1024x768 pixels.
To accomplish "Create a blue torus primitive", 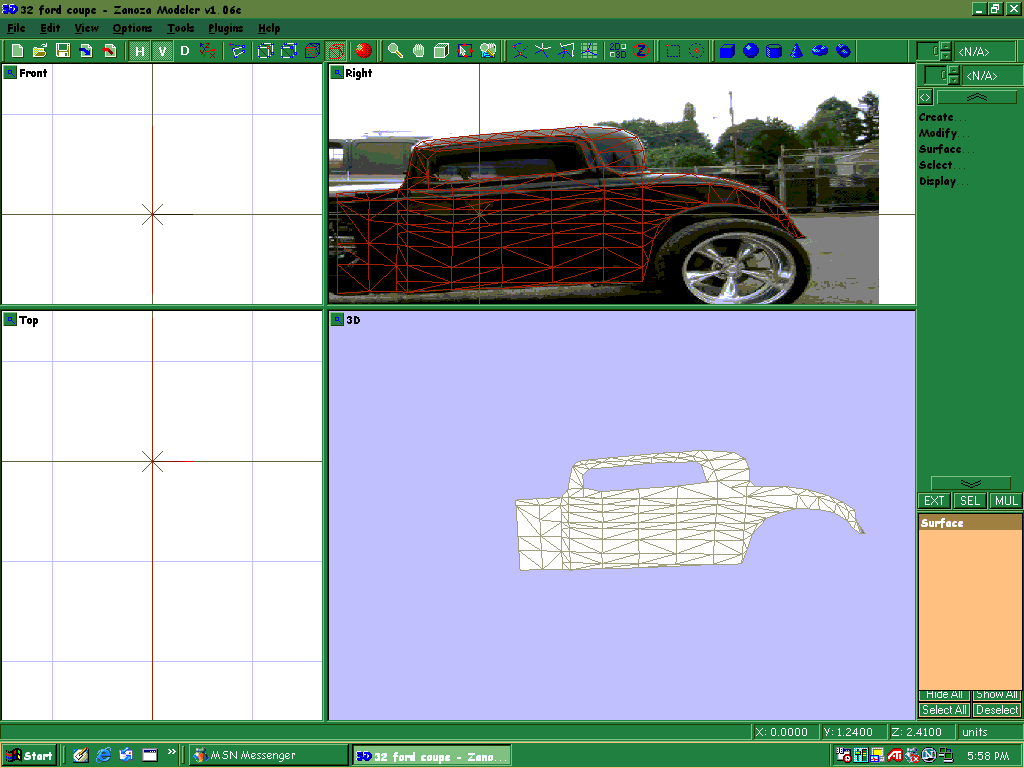I will [820, 51].
